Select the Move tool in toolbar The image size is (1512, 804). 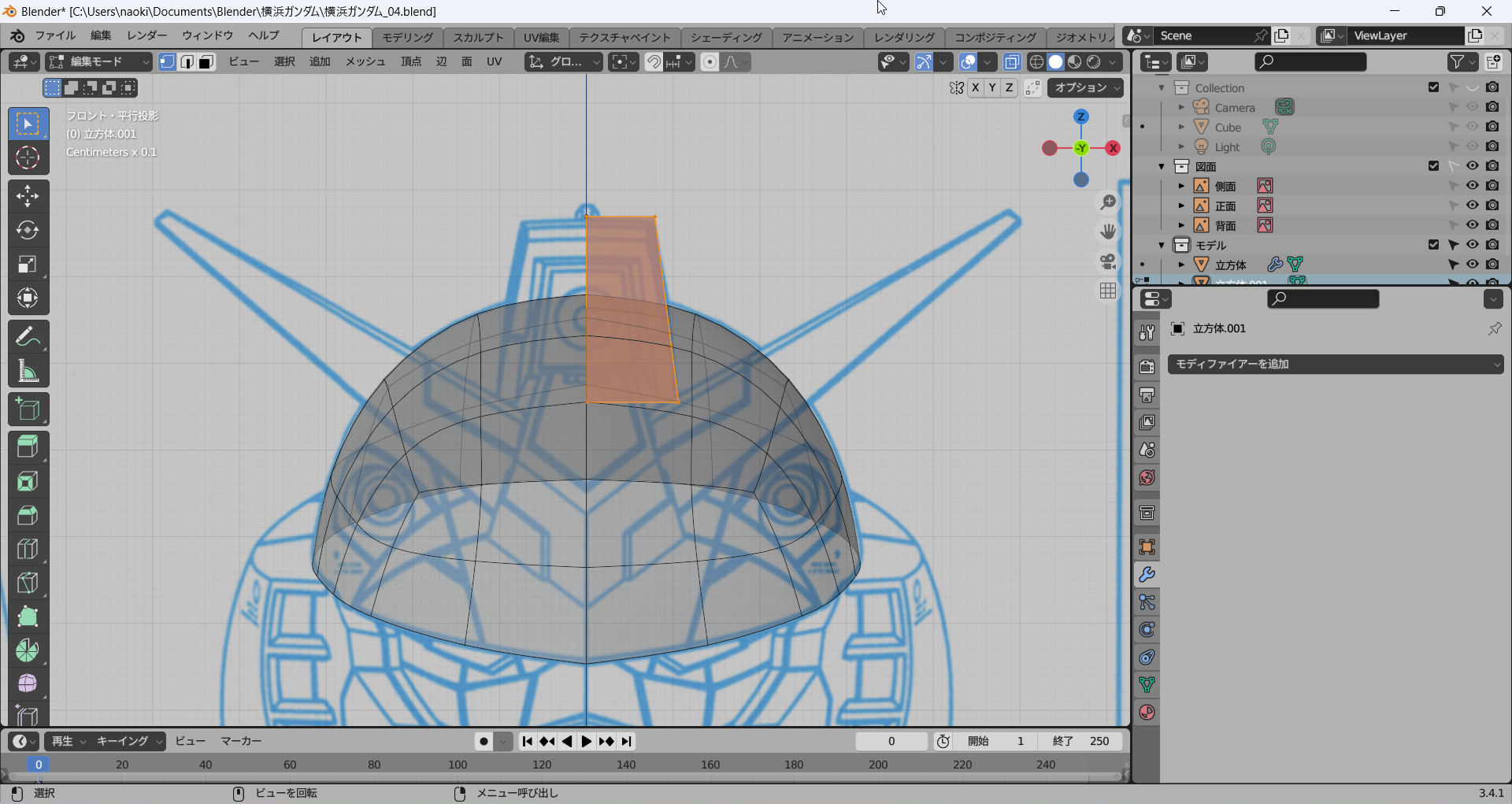28,196
